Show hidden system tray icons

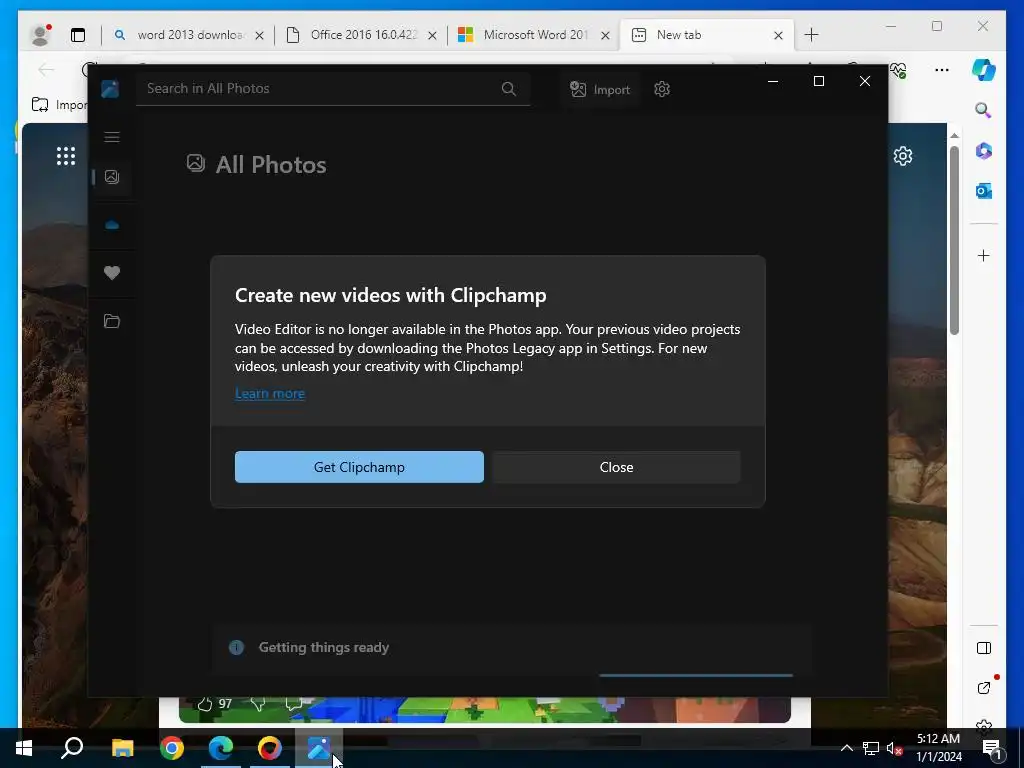tap(846, 748)
